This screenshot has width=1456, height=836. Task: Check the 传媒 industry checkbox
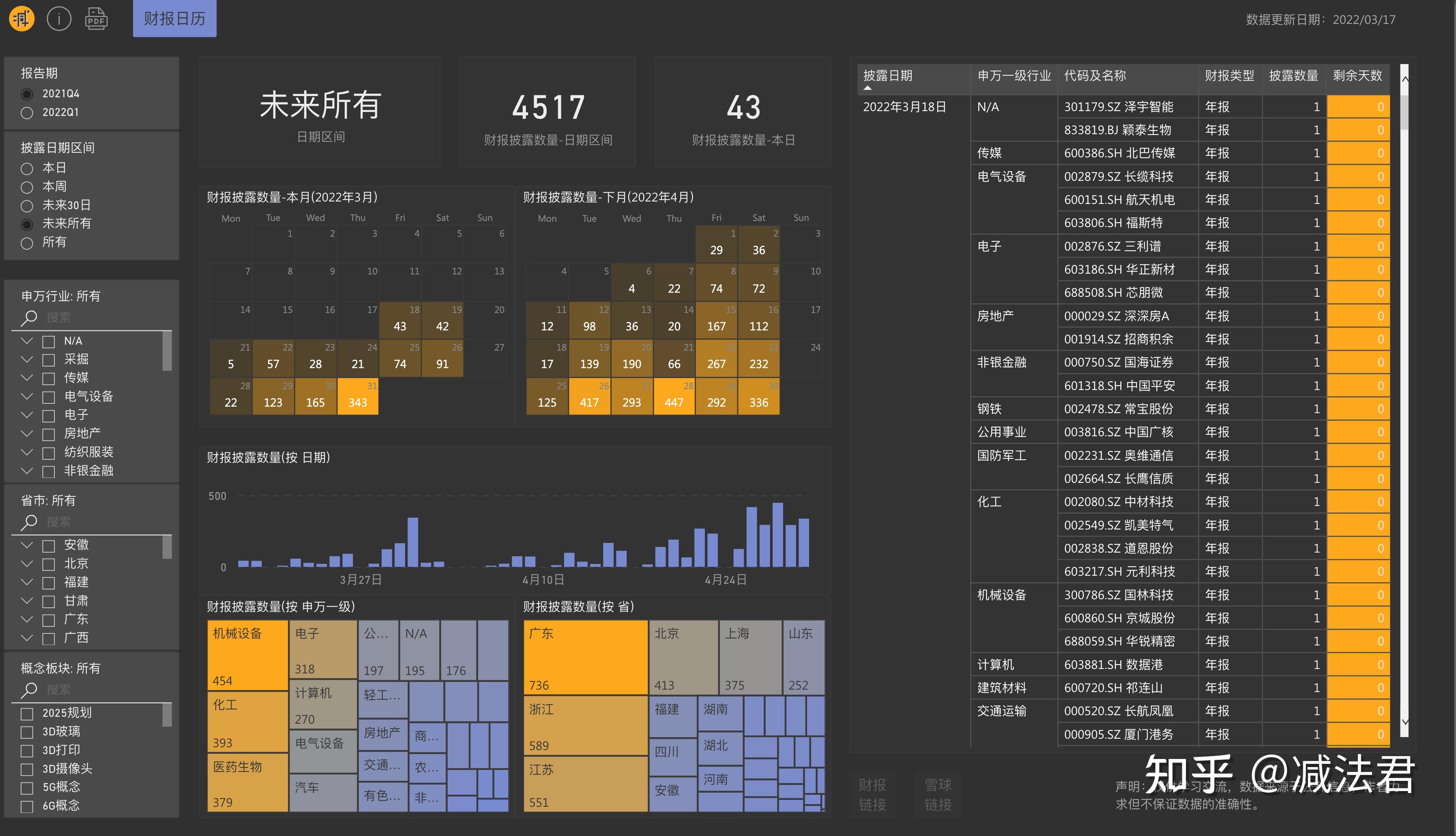[48, 377]
